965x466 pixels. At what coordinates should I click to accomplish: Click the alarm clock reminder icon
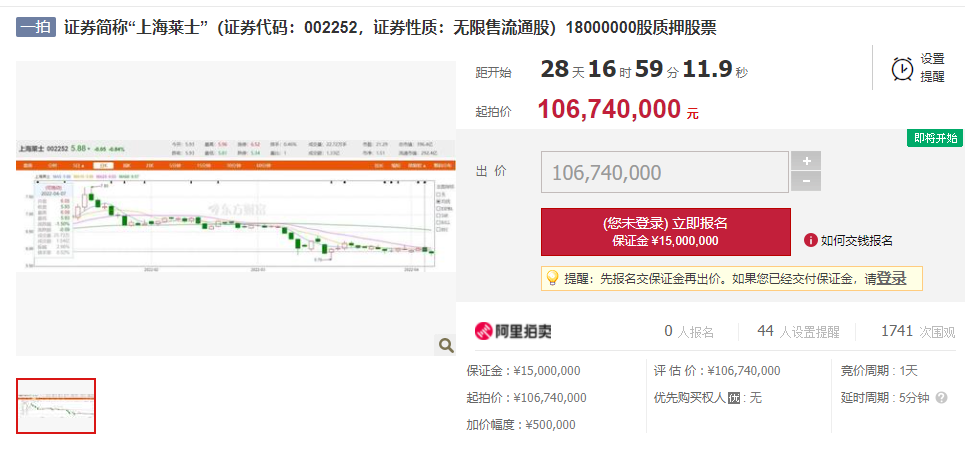pyautogui.click(x=902, y=68)
